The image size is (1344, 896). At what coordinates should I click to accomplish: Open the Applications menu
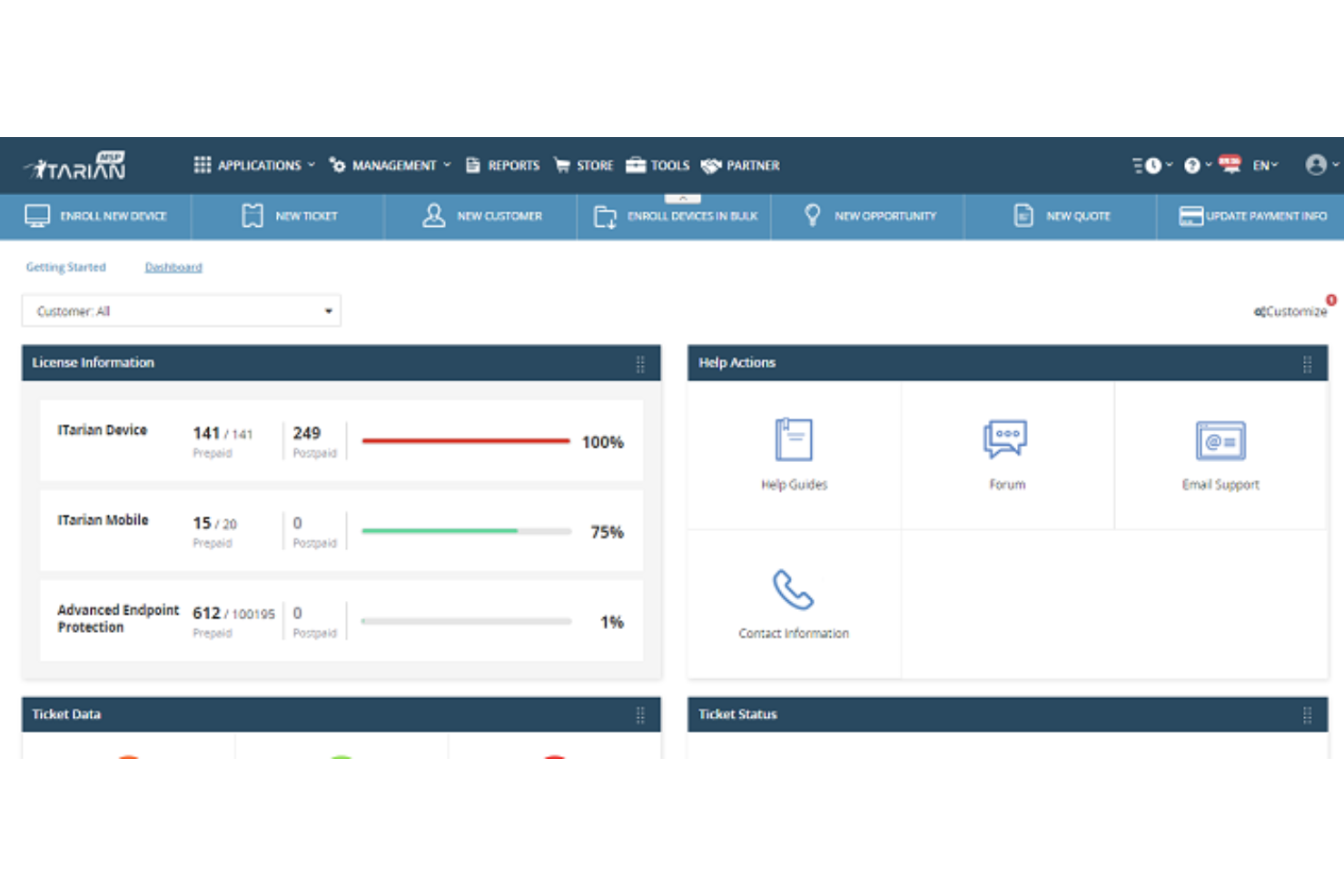(x=260, y=164)
